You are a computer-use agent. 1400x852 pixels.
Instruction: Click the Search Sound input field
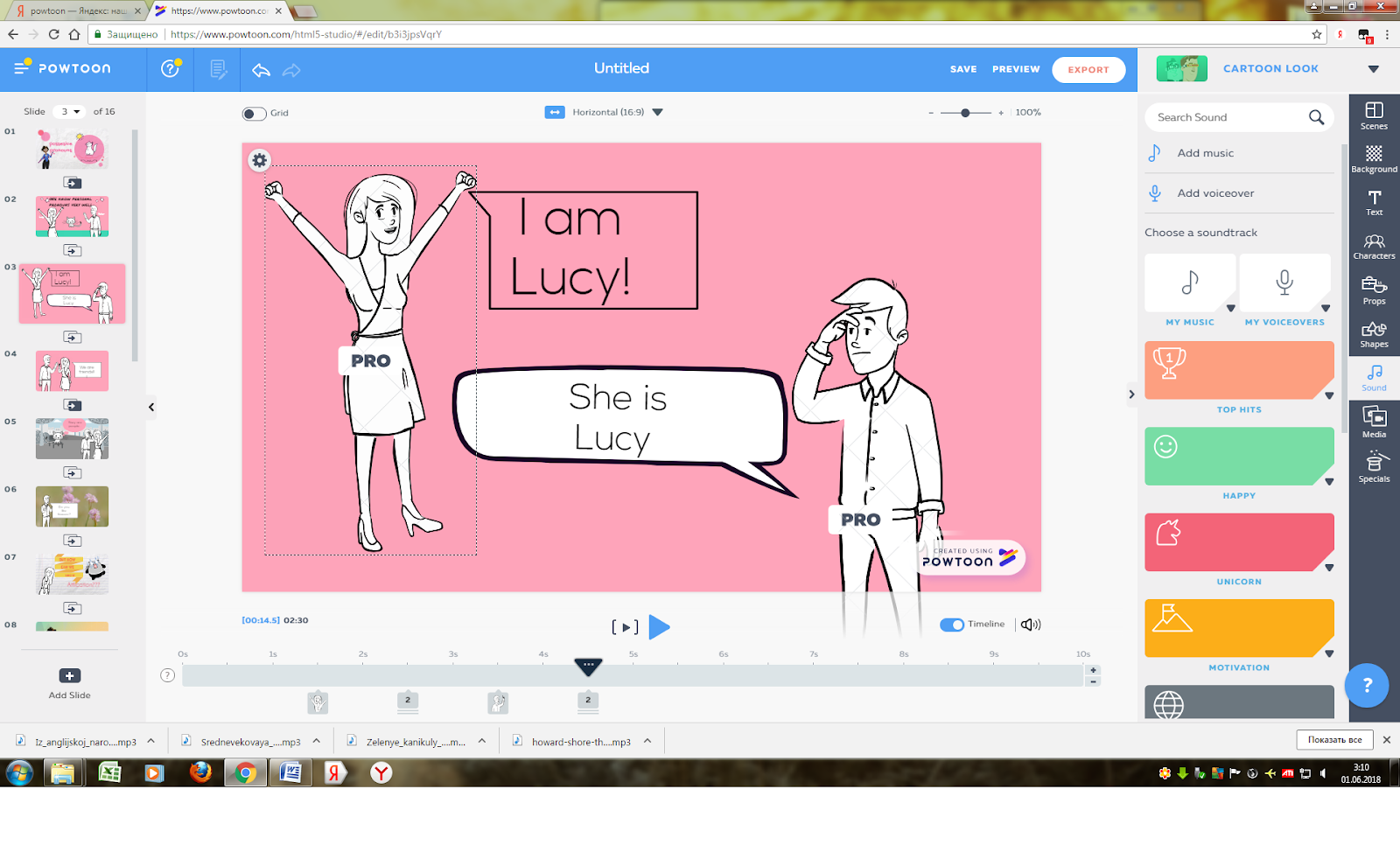click(x=1239, y=117)
